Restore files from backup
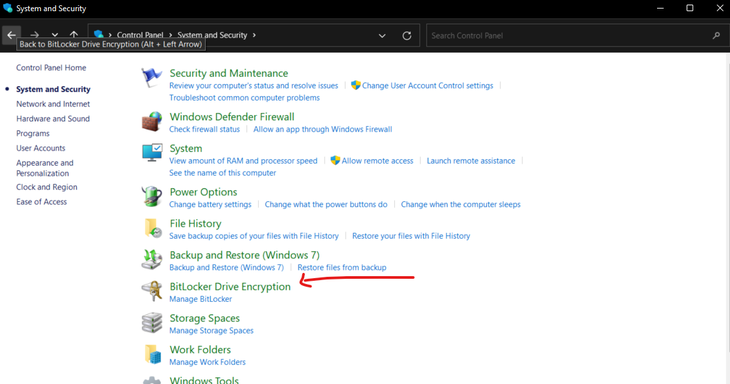Image resolution: width=730 pixels, height=384 pixels. (342, 268)
